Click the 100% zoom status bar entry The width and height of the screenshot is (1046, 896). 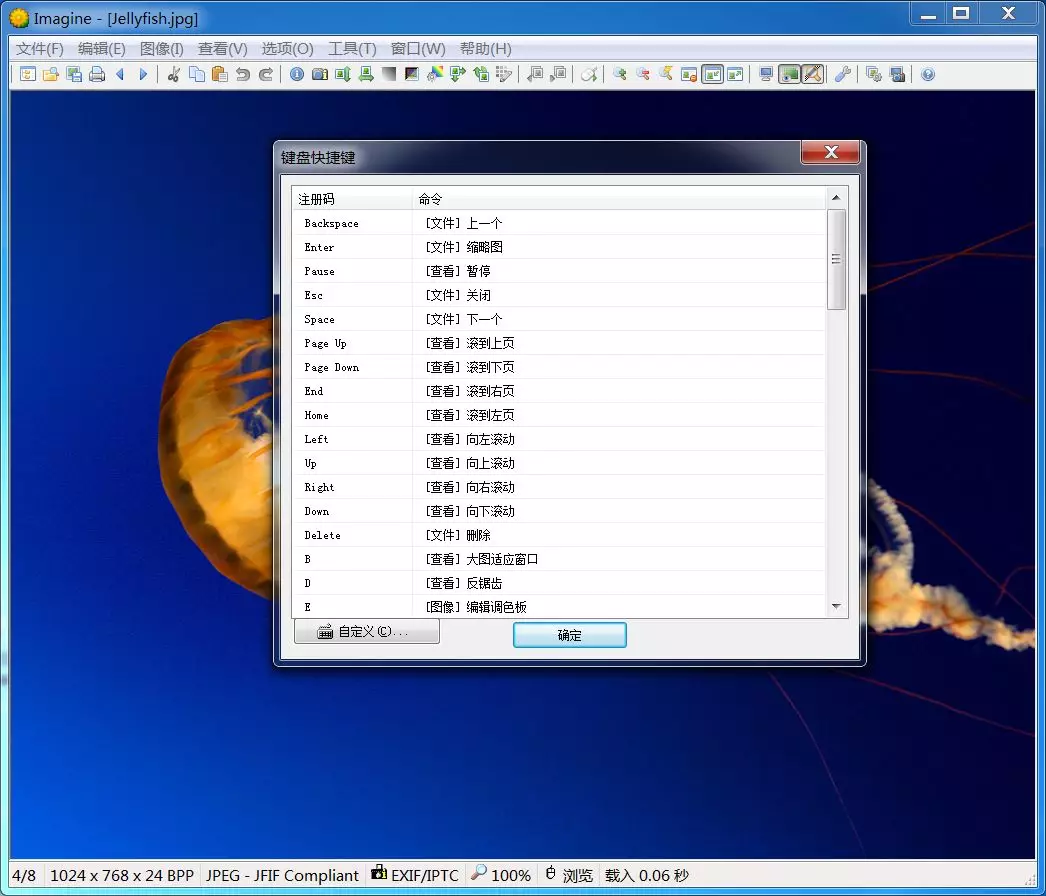(x=501, y=875)
